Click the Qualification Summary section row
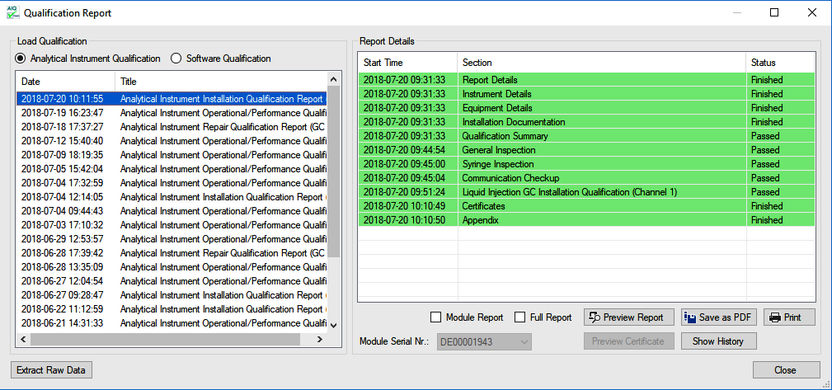 (x=587, y=136)
